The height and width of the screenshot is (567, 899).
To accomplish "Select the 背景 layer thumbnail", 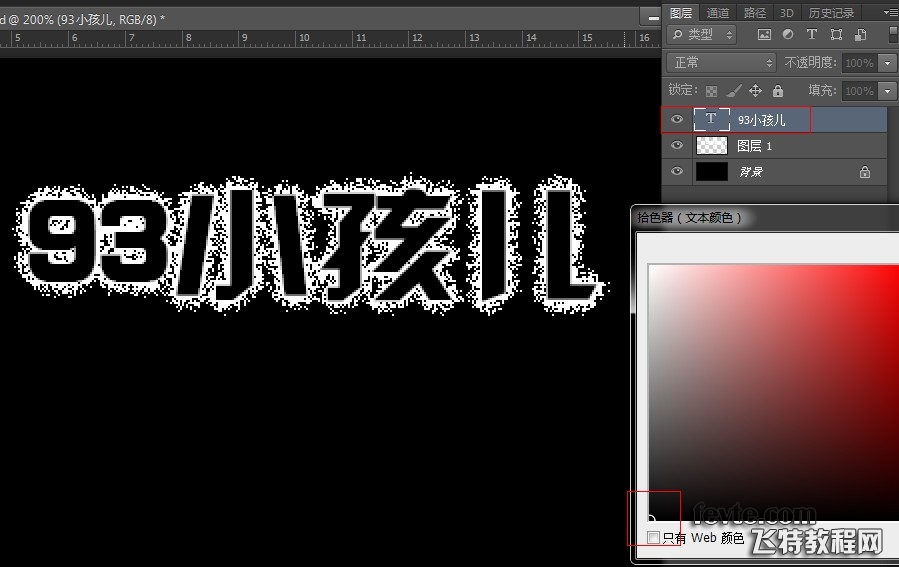I will click(x=711, y=172).
